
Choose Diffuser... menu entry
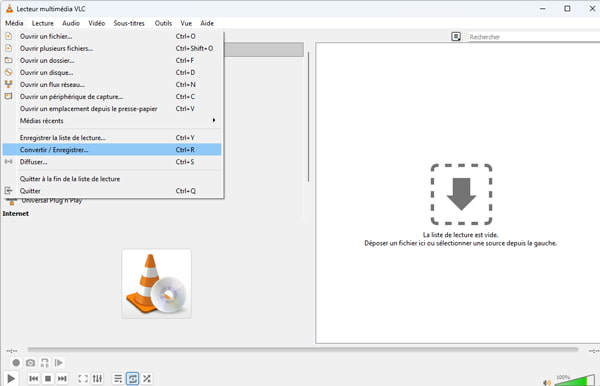pyautogui.click(x=112, y=162)
